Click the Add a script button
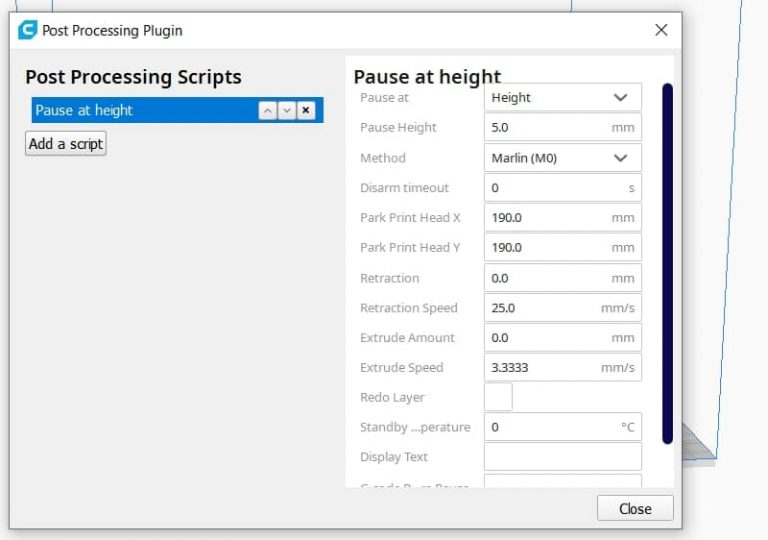The width and height of the screenshot is (768, 540). [66, 144]
